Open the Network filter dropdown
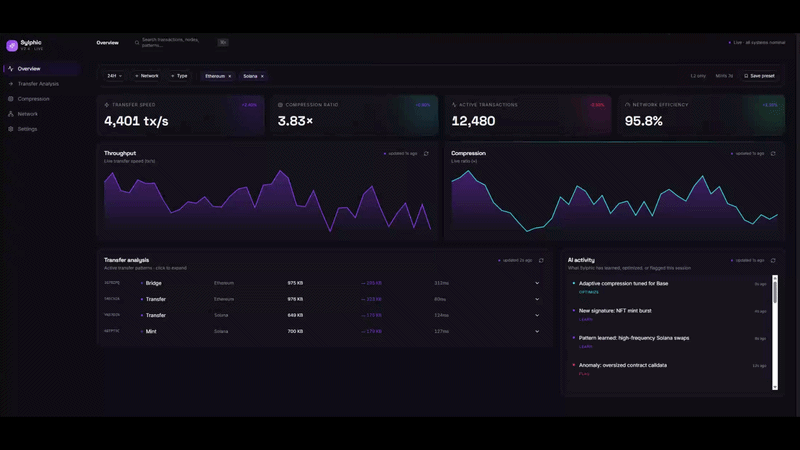The width and height of the screenshot is (800, 450). pos(147,76)
